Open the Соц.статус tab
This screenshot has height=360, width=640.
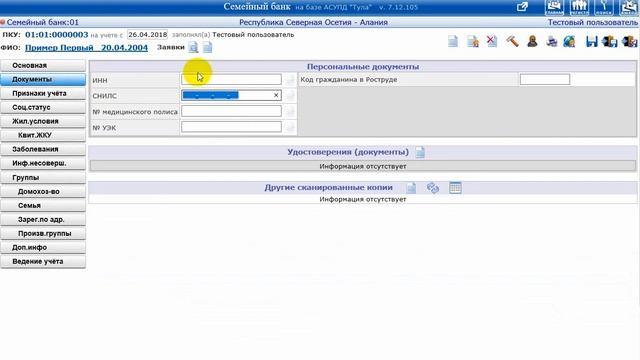pyautogui.click(x=43, y=107)
